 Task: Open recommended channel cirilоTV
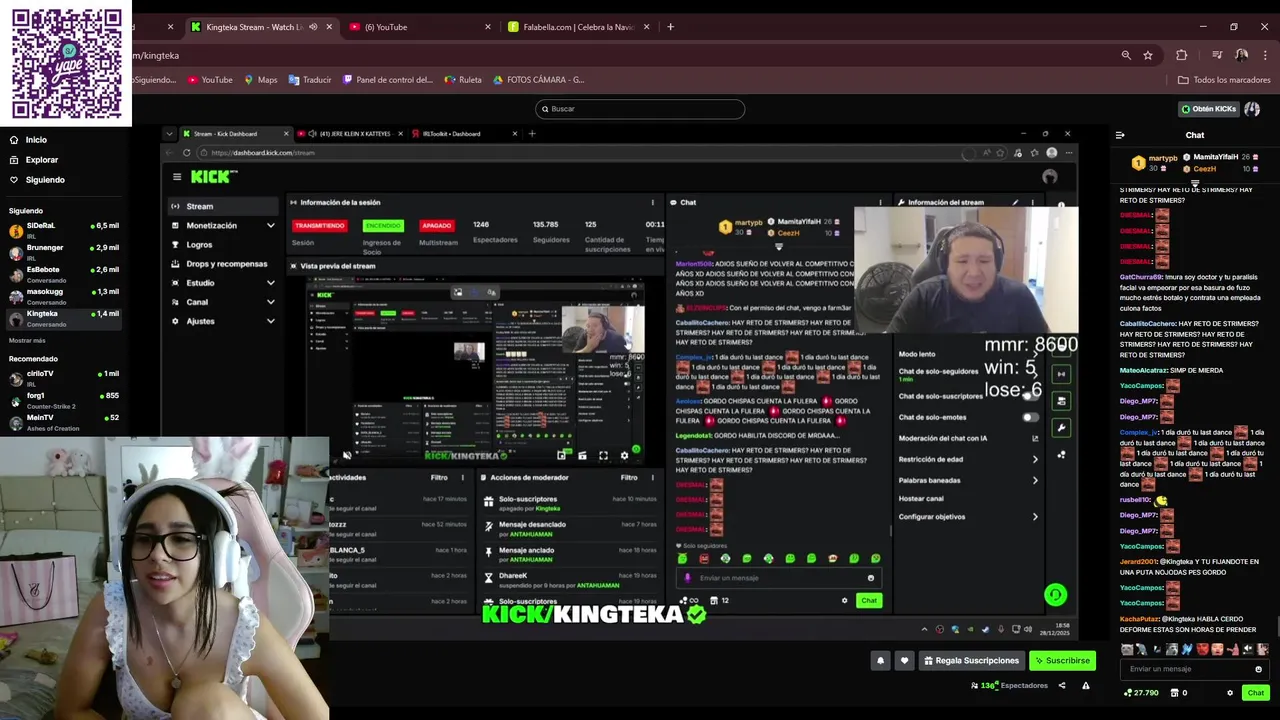pyautogui.click(x=64, y=377)
